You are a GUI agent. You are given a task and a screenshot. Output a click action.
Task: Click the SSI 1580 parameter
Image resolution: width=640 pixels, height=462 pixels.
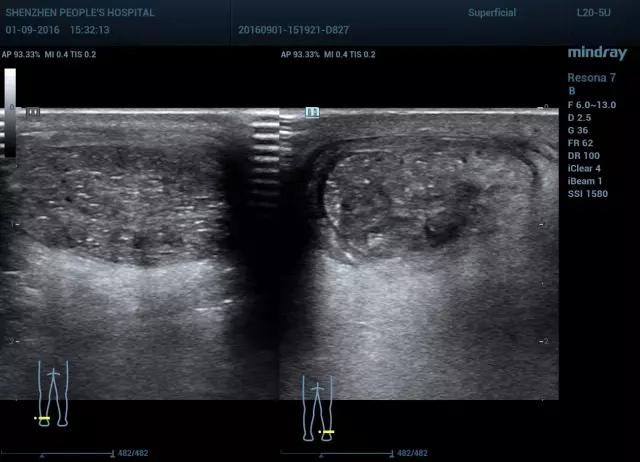587,194
